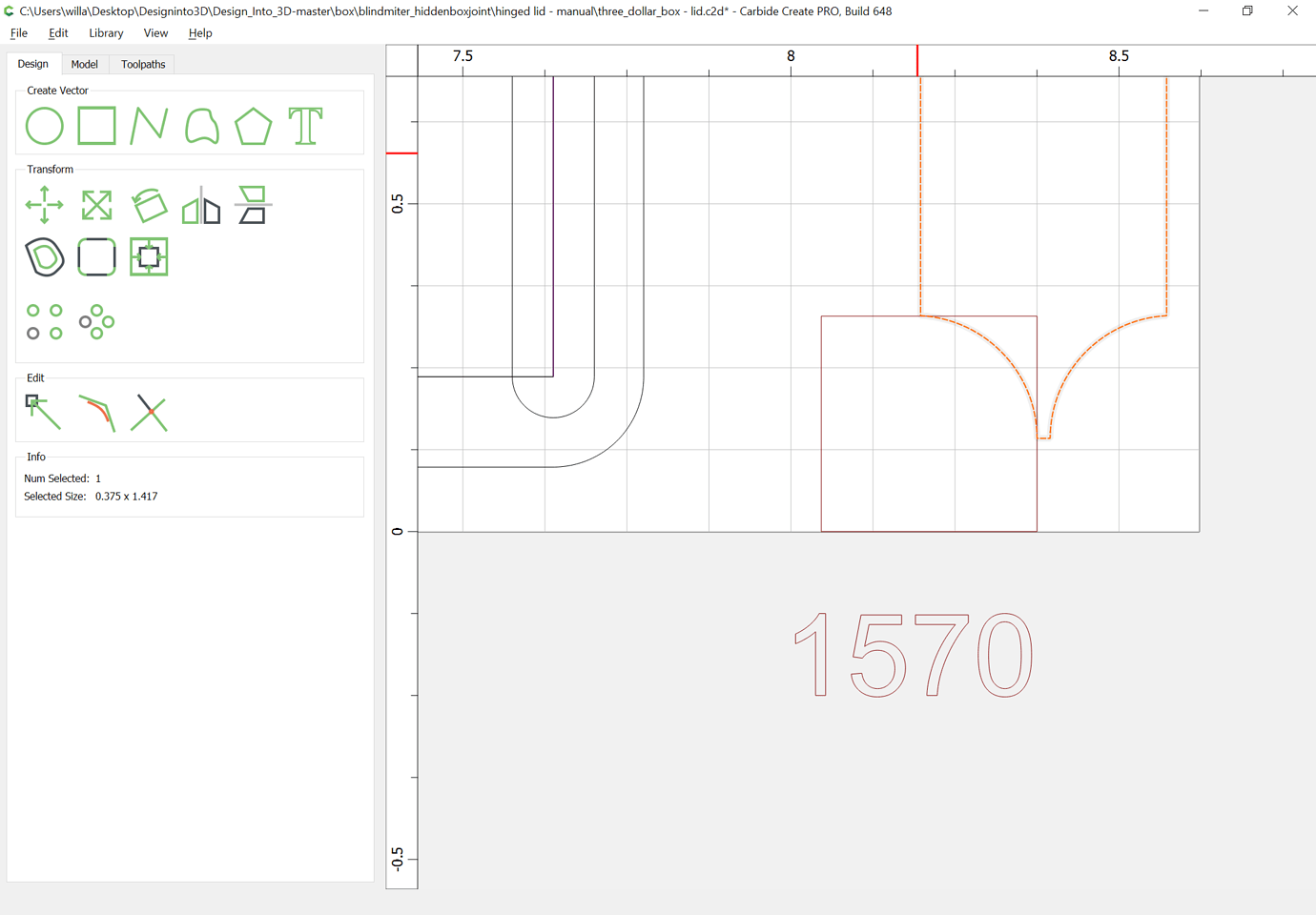Viewport: 1316px width, 915px height.
Task: Select the Circle vector tool
Action: pos(45,126)
